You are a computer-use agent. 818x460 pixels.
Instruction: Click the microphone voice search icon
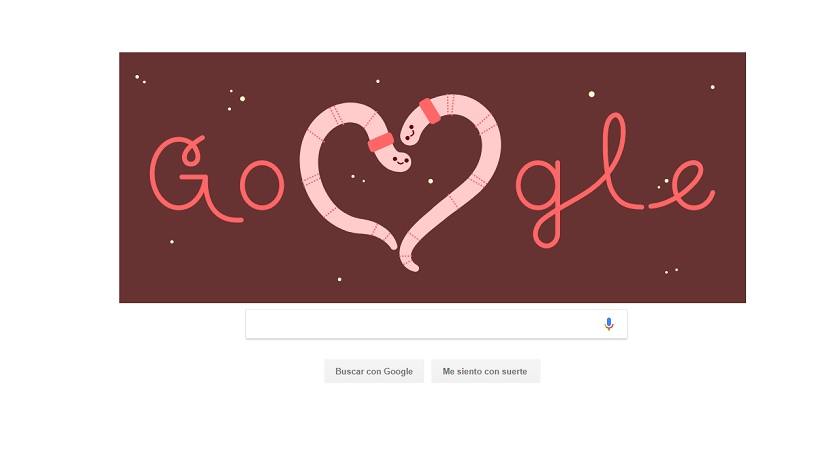608,324
